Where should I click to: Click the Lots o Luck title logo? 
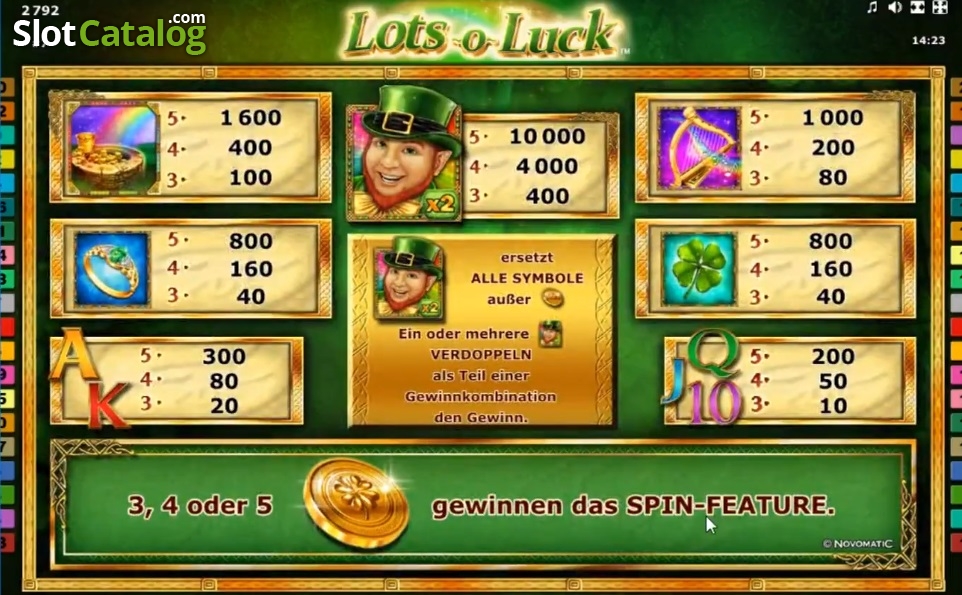(x=481, y=32)
